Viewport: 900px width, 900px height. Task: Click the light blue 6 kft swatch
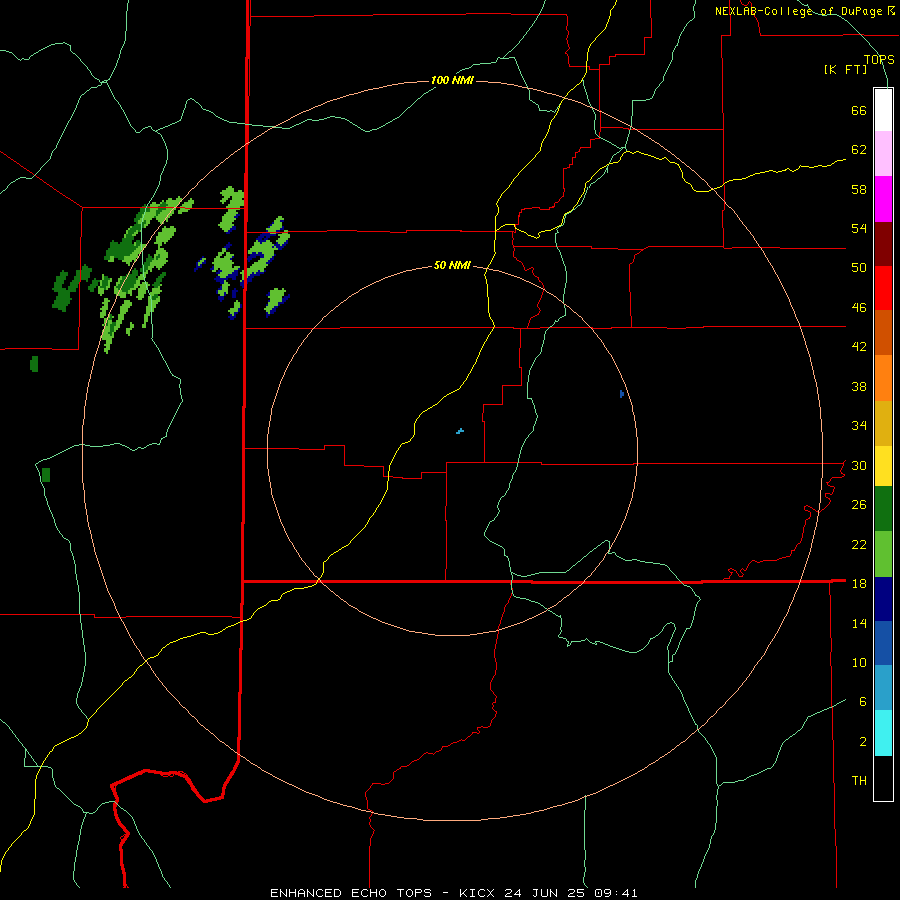(883, 688)
